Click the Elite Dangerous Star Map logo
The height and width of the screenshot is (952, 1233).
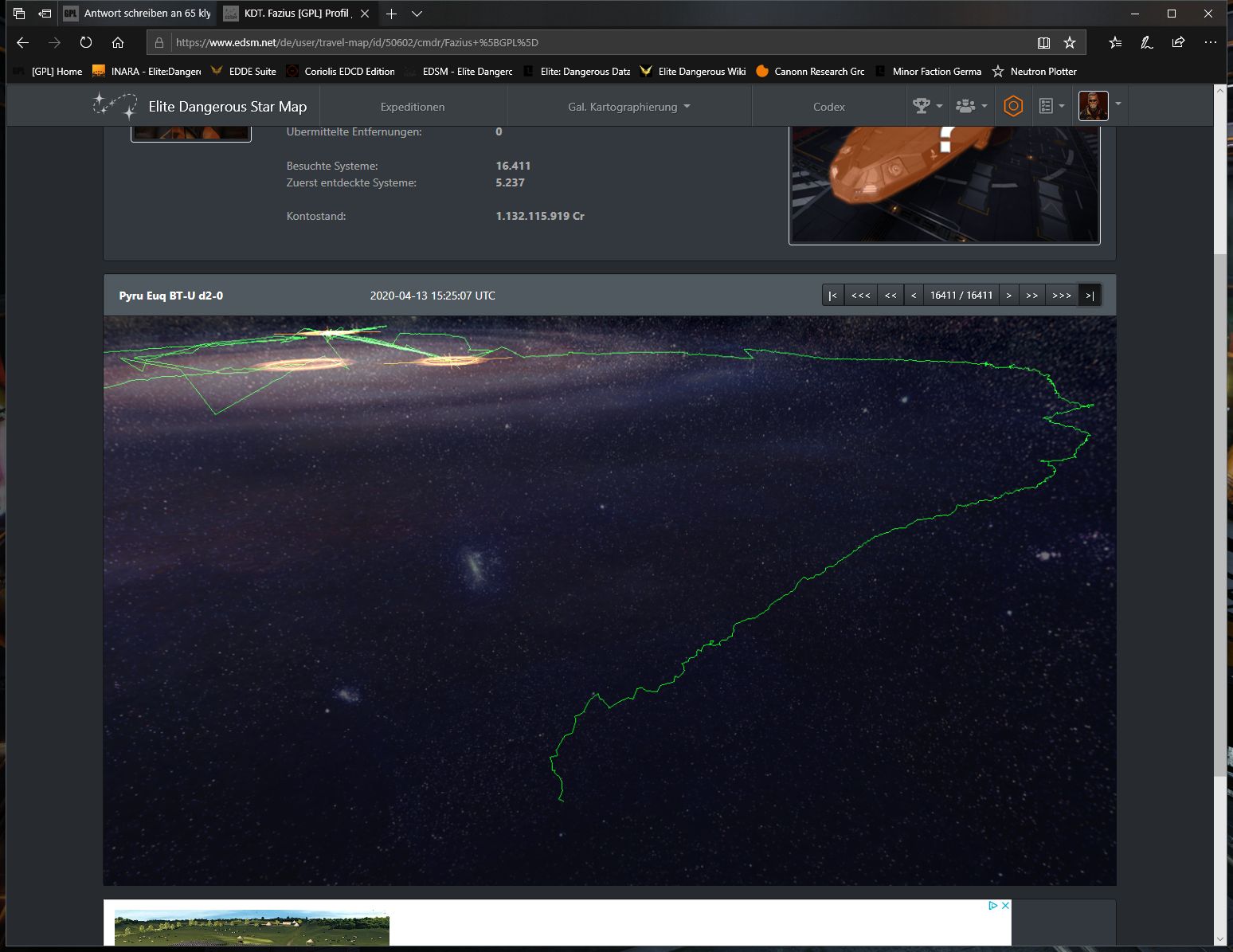pyautogui.click(x=200, y=106)
